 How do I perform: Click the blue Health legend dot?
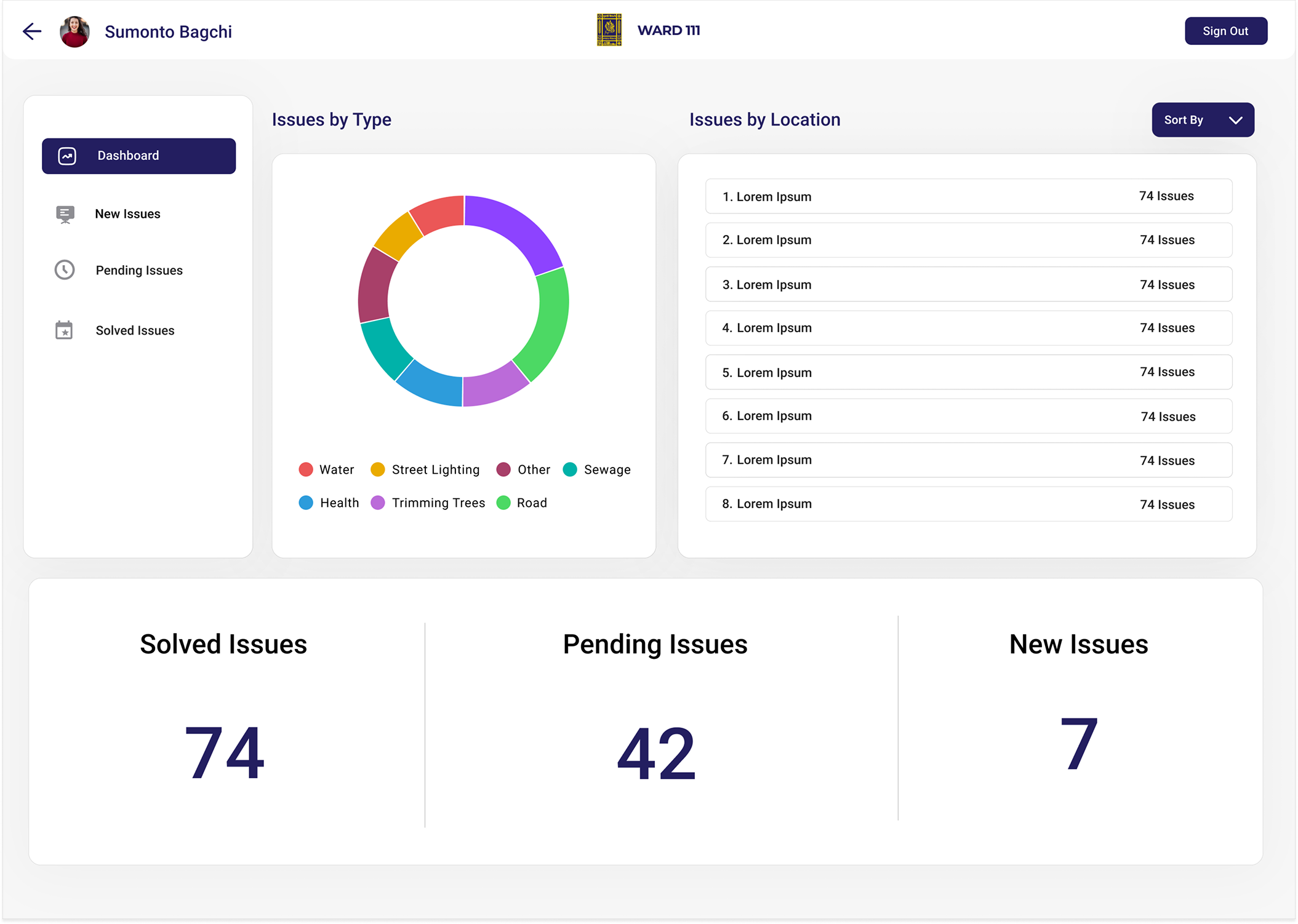[x=306, y=503]
